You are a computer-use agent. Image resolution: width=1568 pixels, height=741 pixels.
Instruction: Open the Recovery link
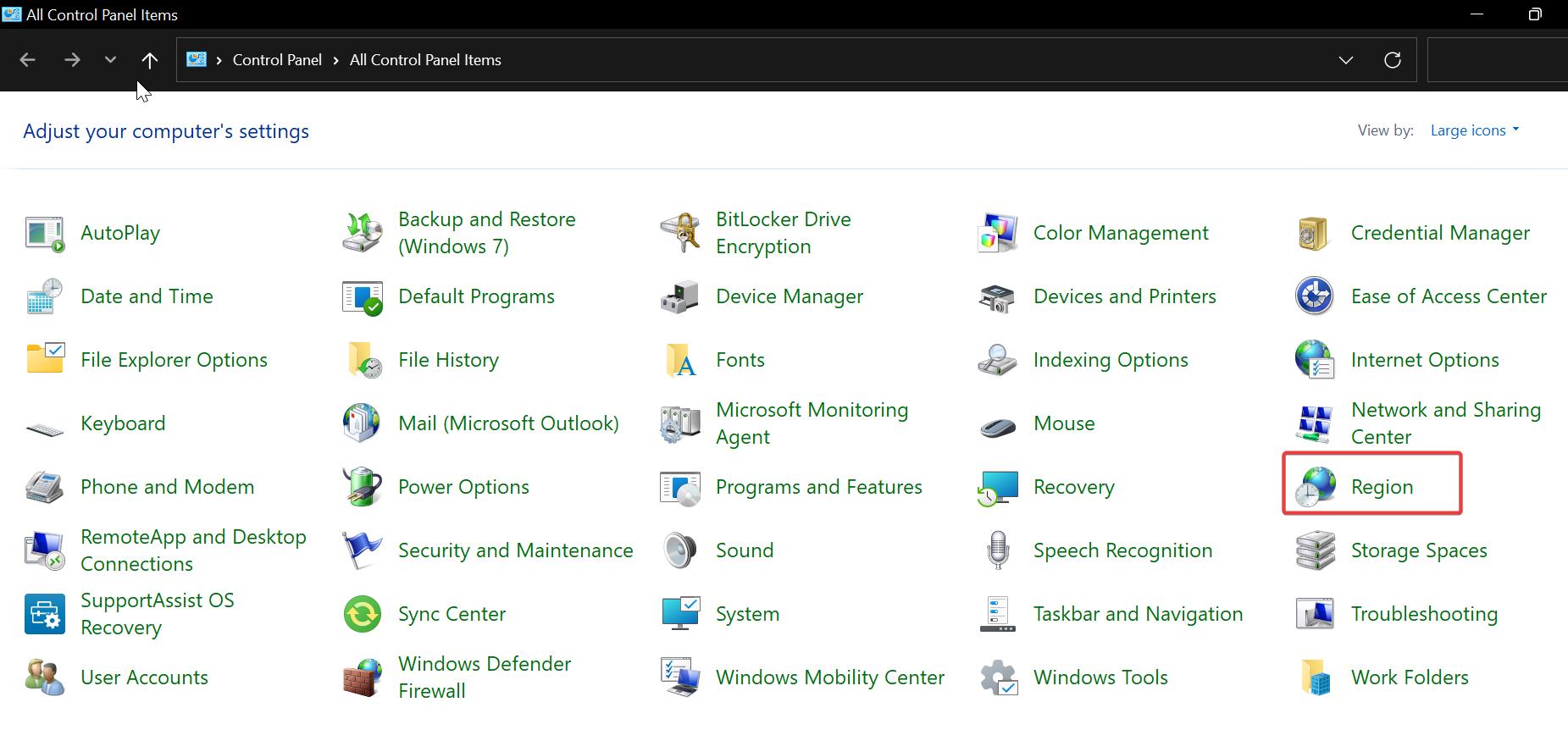1074,487
